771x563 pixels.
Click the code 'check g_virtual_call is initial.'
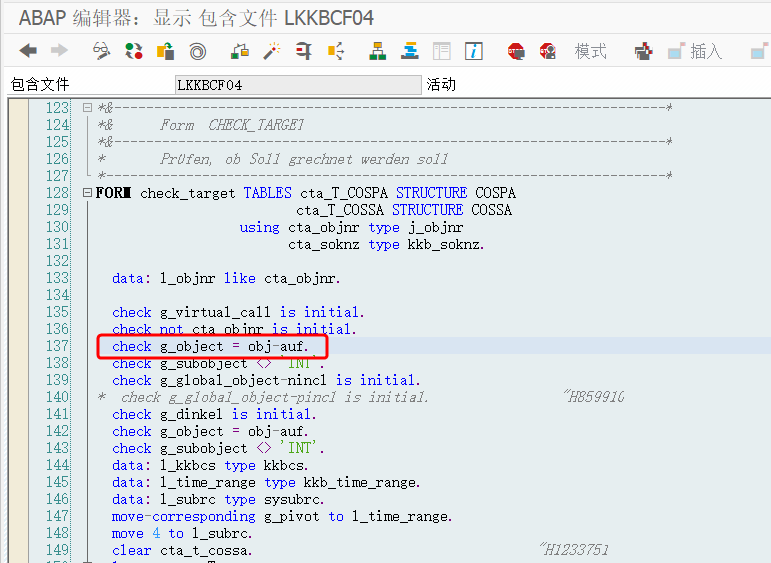(238, 312)
